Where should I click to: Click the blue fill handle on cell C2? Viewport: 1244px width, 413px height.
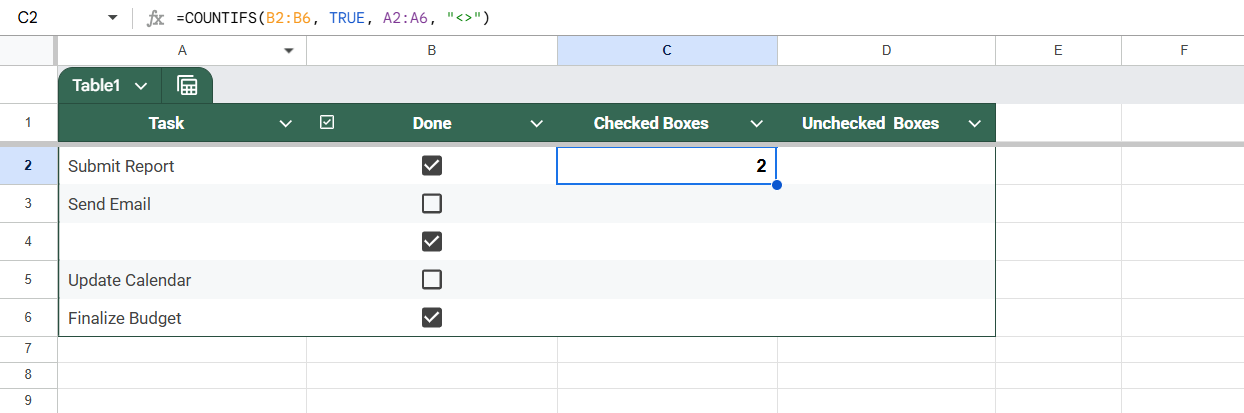777,185
